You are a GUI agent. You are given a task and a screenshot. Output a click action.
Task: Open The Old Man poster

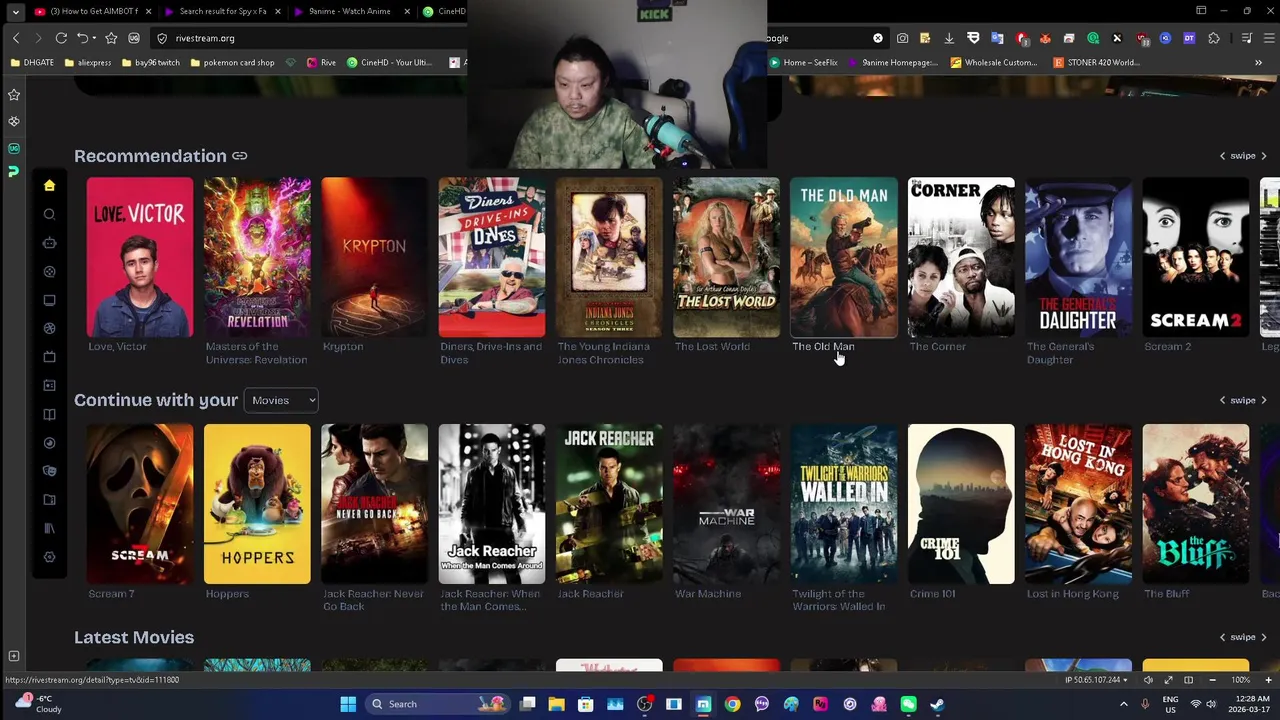tap(844, 258)
